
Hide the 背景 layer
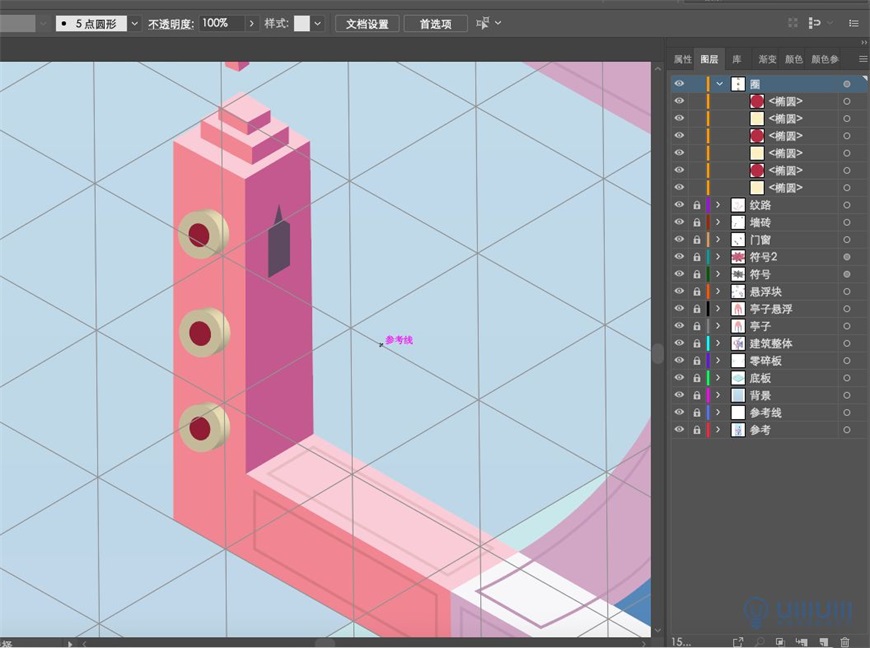tap(679, 394)
